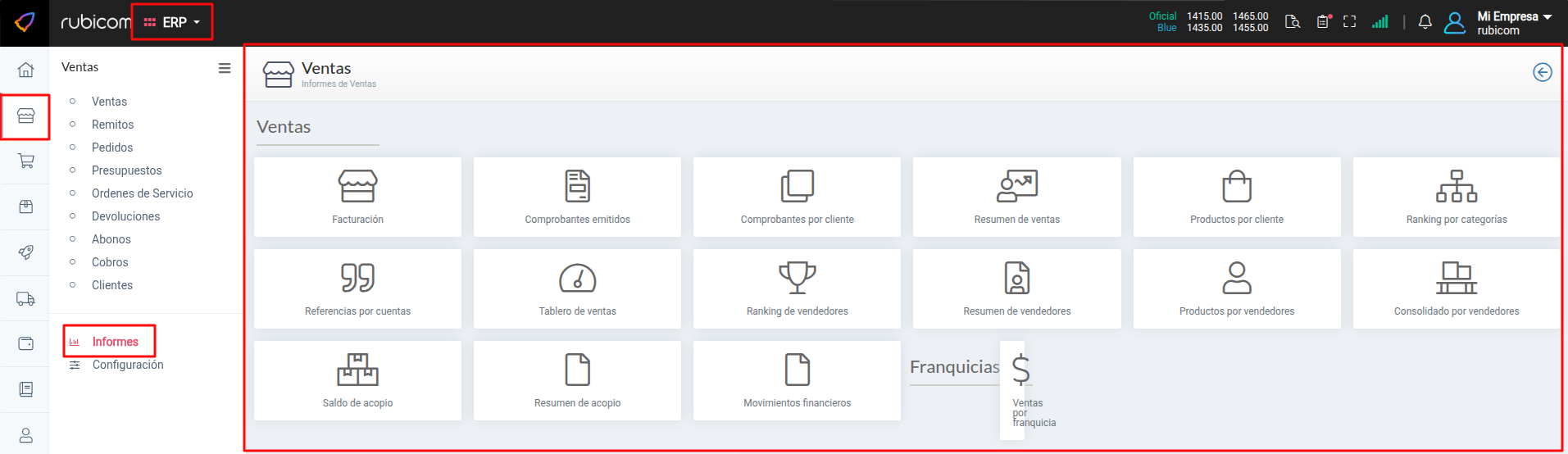Viewport: 1568px width, 454px height.
Task: Click the rubicom colorful logo icon
Action: [25, 22]
